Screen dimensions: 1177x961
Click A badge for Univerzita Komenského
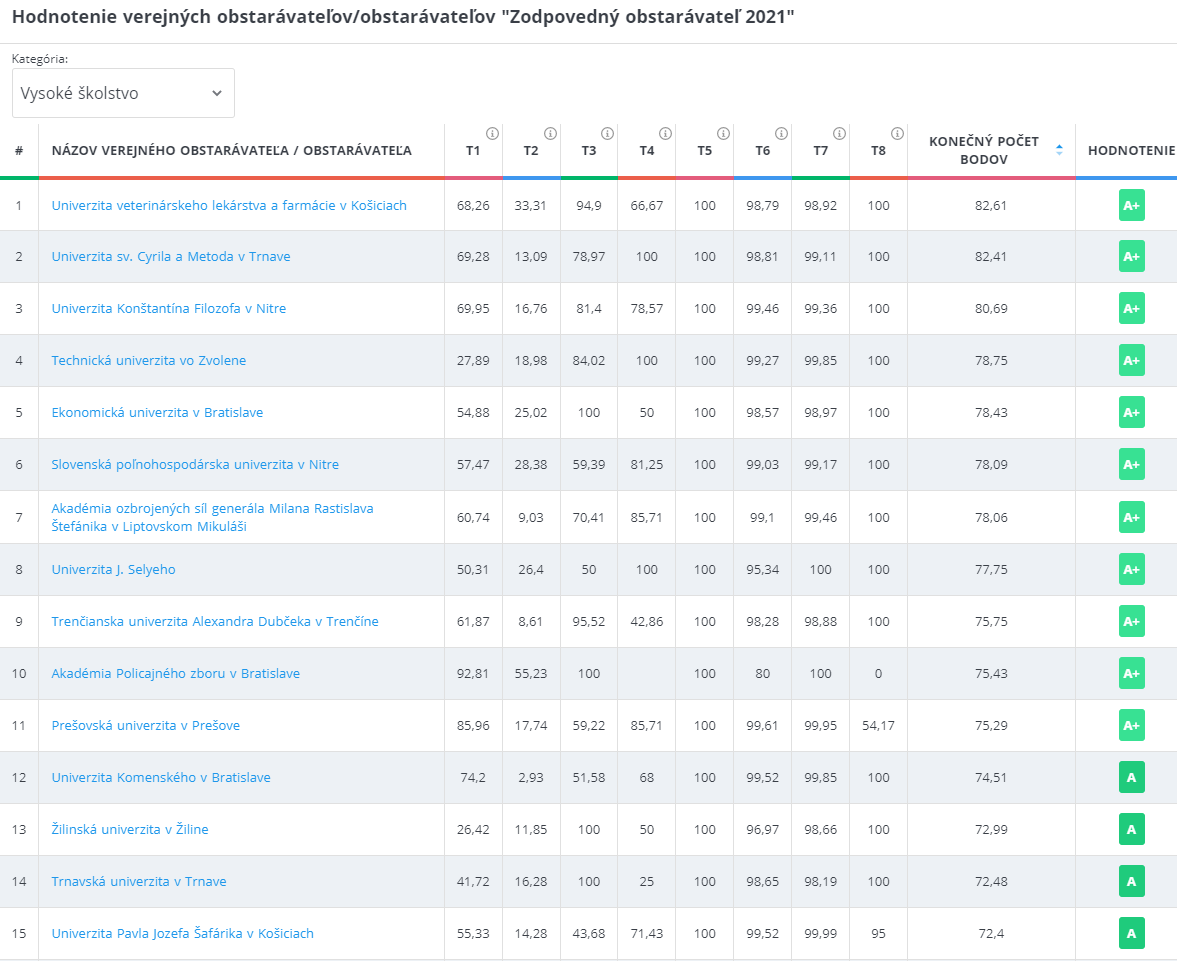point(1131,777)
